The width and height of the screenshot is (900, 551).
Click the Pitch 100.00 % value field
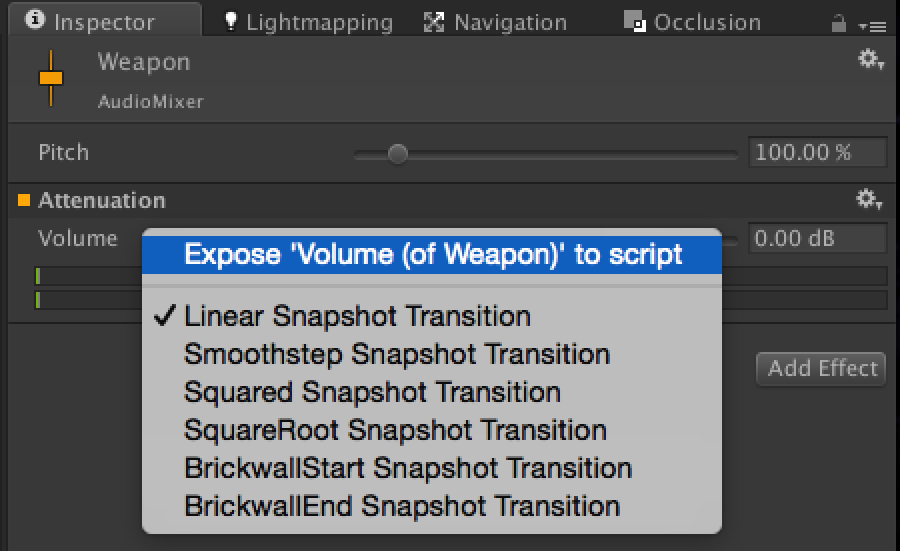click(x=817, y=152)
